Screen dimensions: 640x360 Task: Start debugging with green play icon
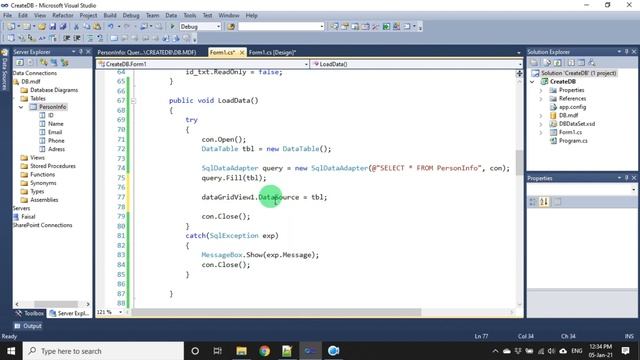point(172,27)
